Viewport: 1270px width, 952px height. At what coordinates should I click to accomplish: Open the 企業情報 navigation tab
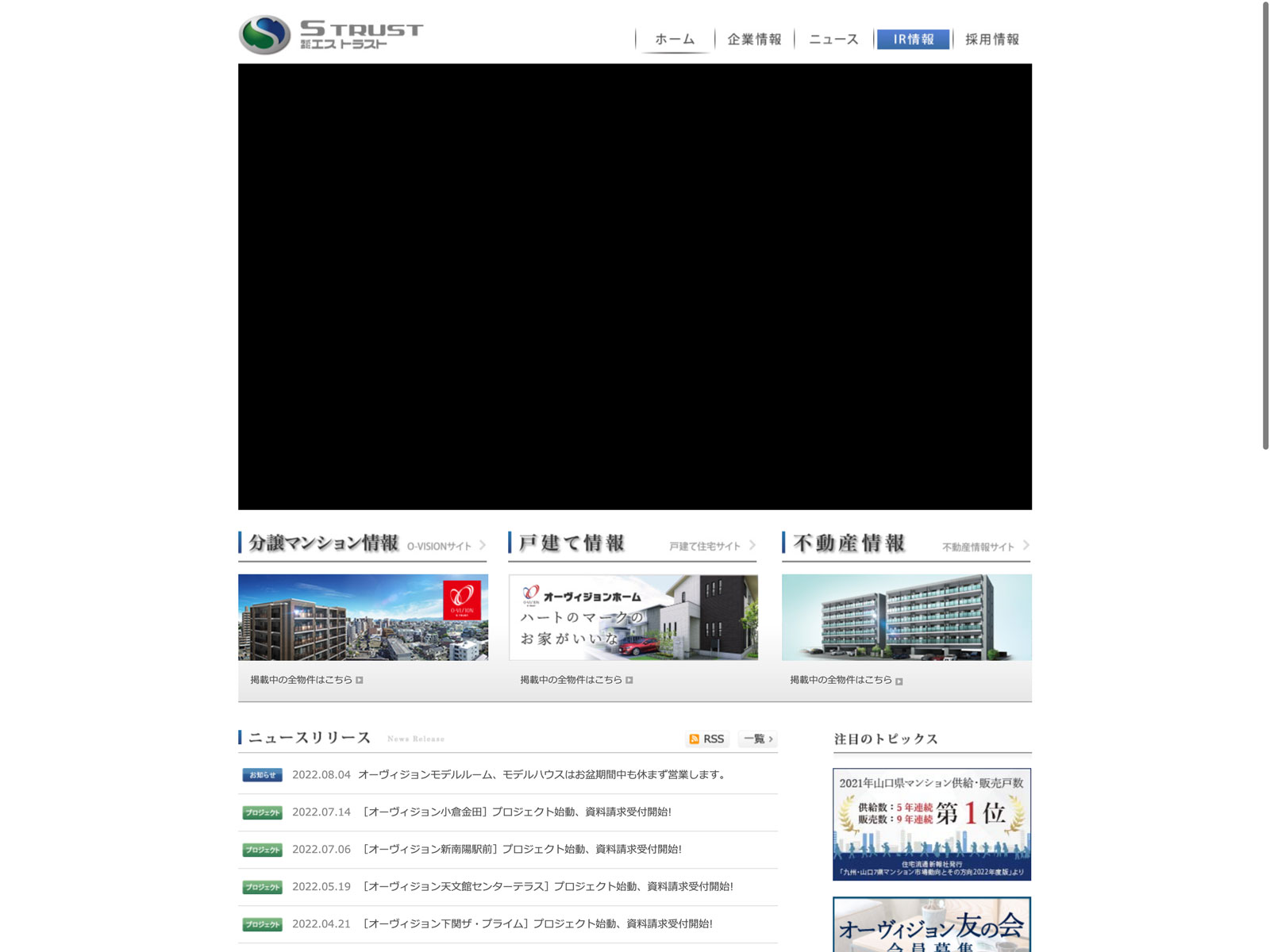(754, 39)
